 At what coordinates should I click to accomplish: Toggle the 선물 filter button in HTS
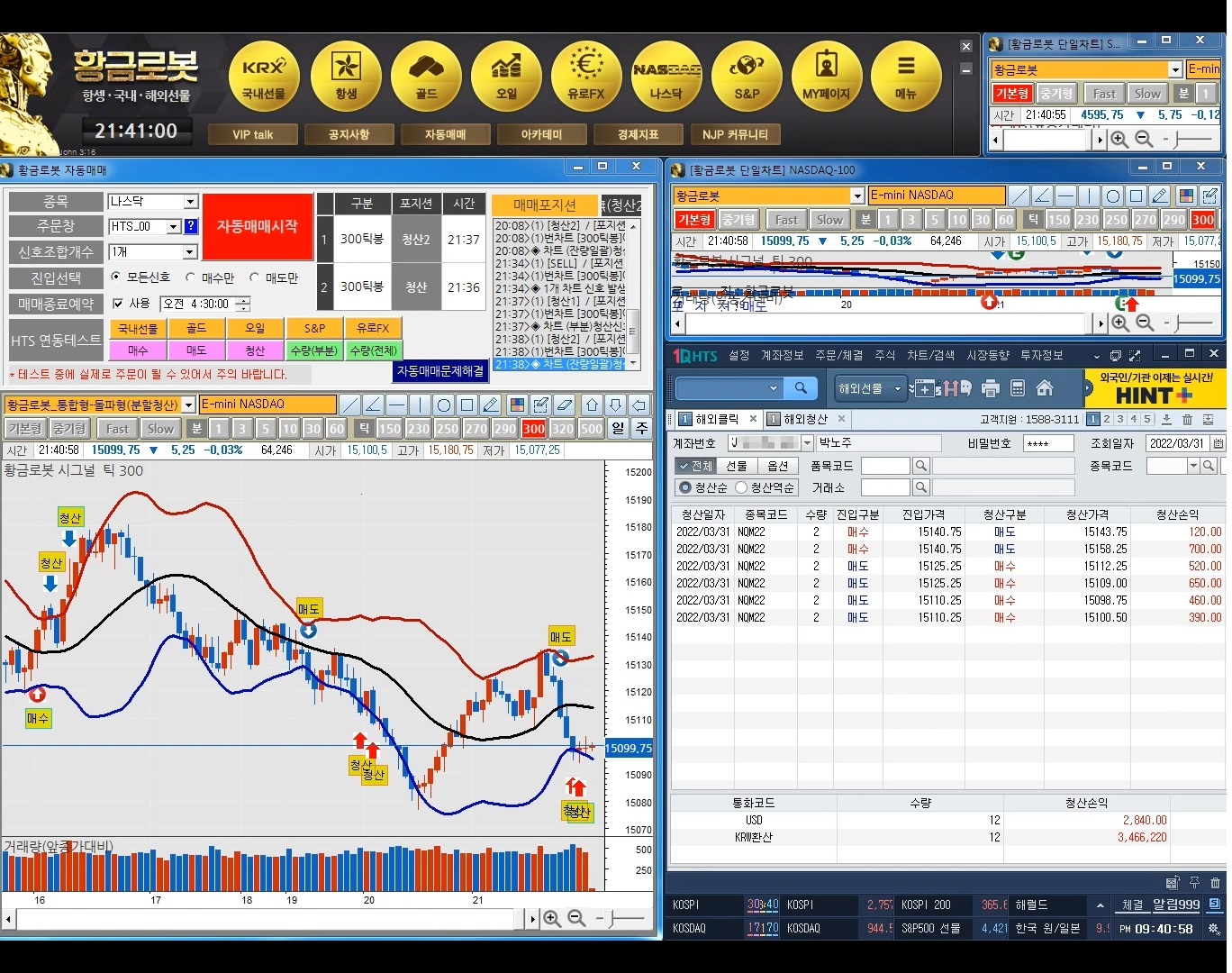click(737, 466)
